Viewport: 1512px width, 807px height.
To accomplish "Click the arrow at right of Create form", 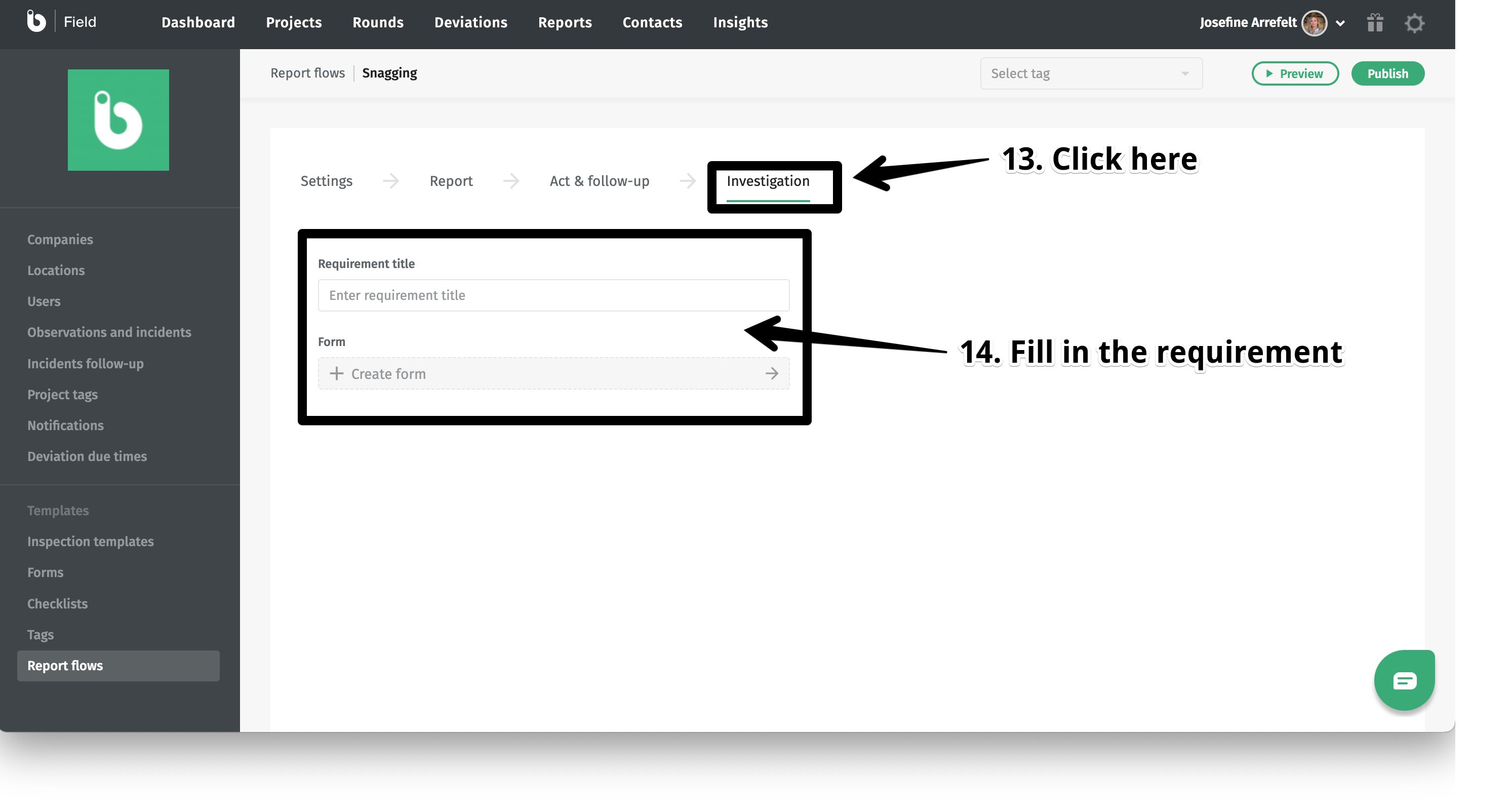I will (x=772, y=373).
